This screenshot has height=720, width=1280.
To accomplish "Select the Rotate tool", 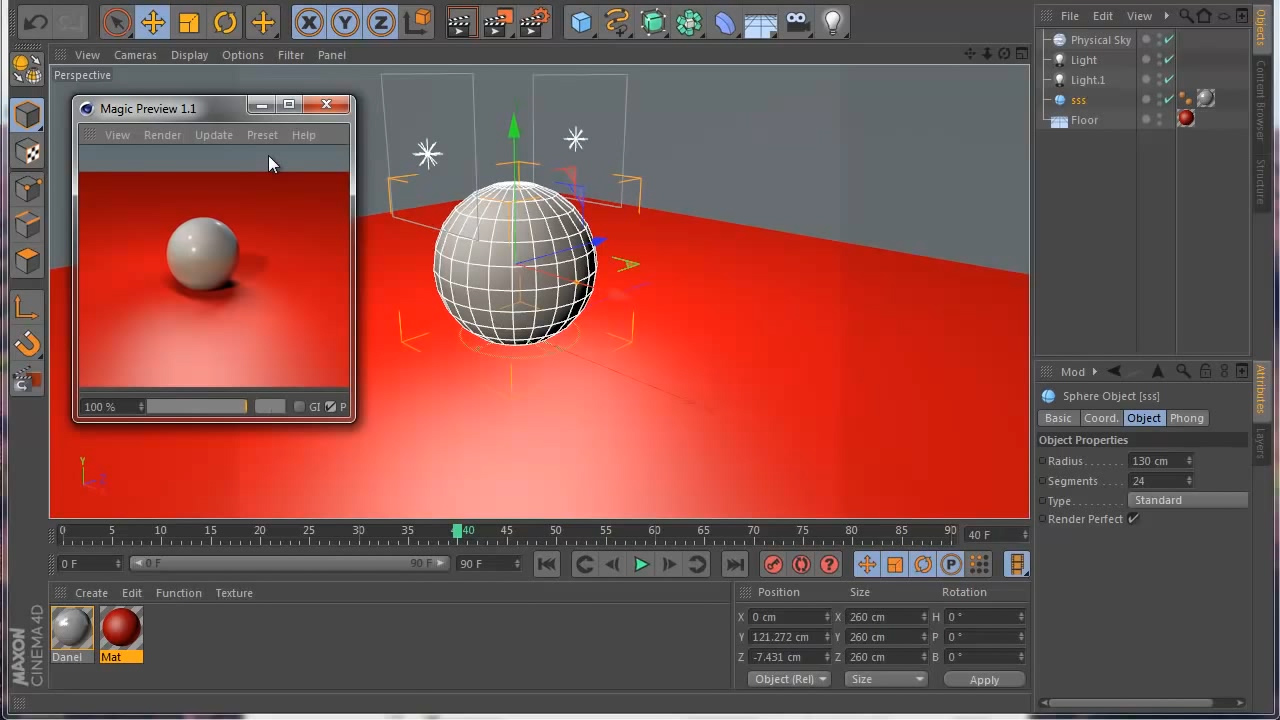I will pyautogui.click(x=225, y=22).
